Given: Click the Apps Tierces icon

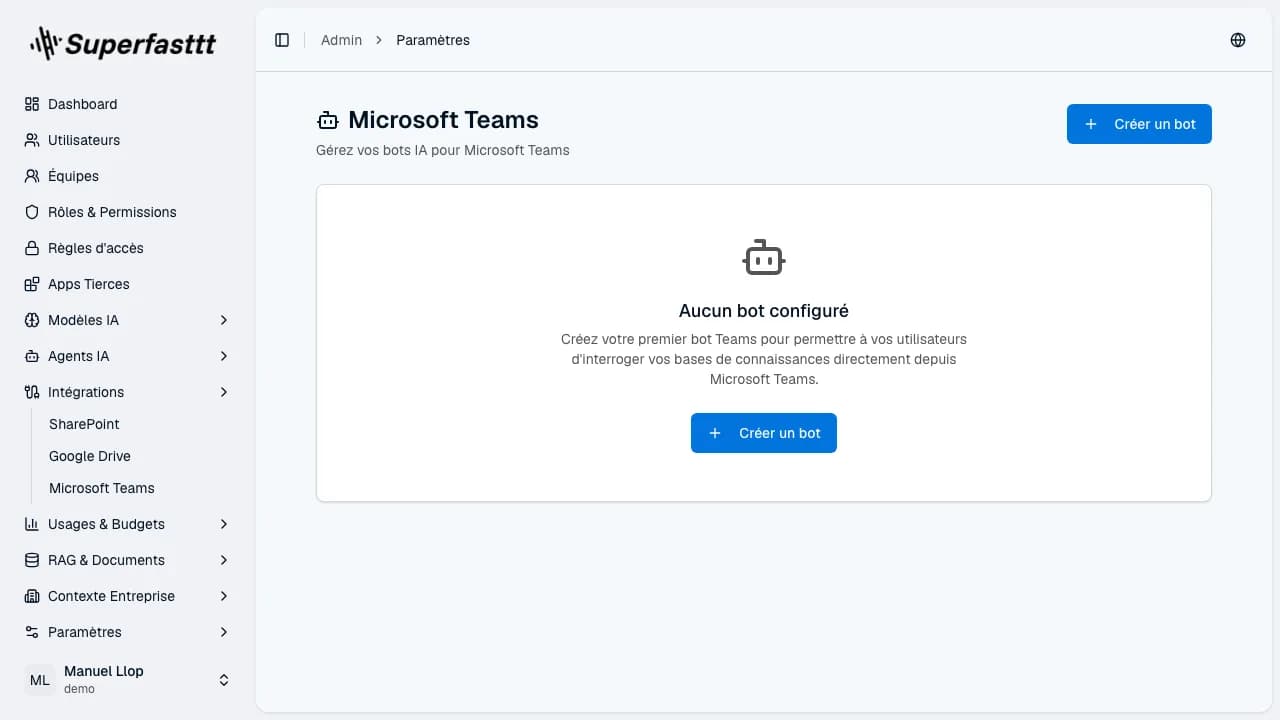Looking at the screenshot, I should point(32,284).
